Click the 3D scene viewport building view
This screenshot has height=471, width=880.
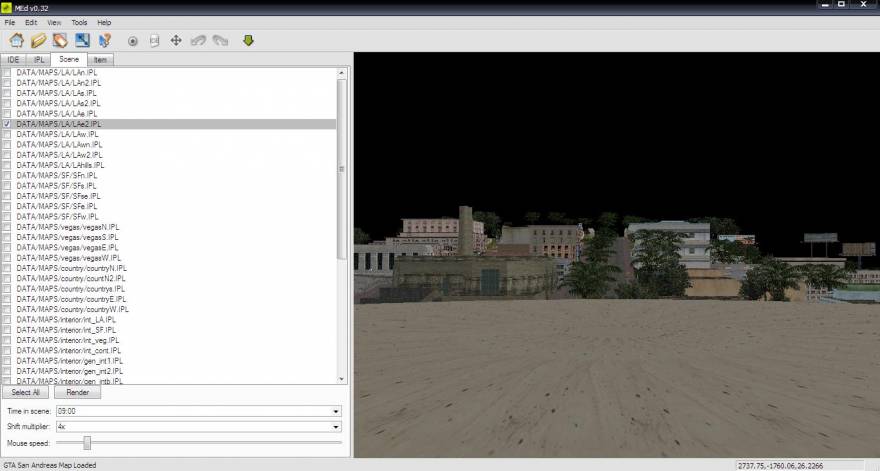coord(616,255)
